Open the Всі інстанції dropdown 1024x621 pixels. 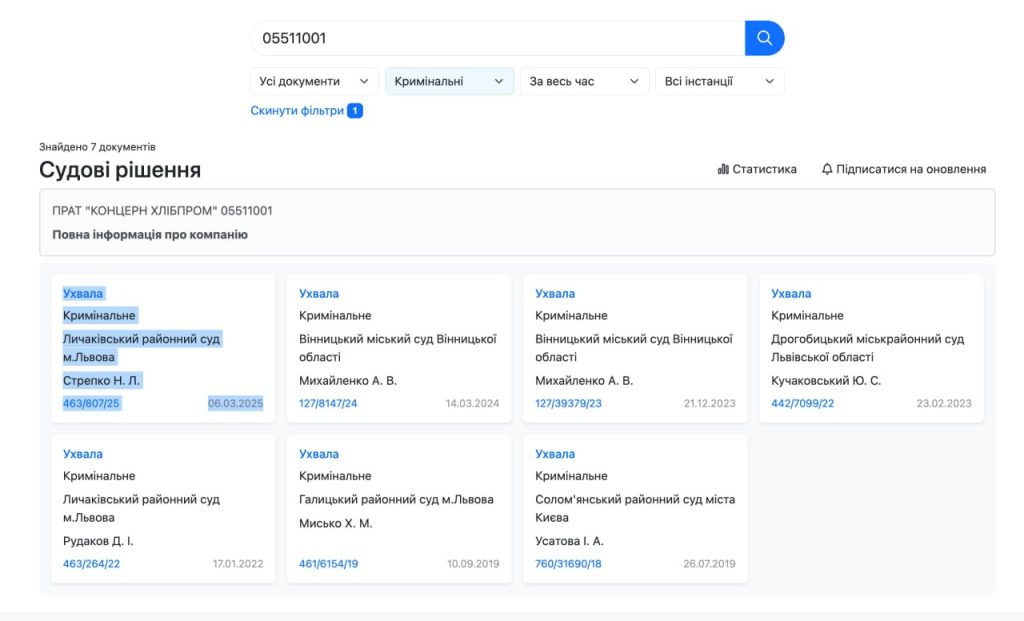pyautogui.click(x=720, y=82)
